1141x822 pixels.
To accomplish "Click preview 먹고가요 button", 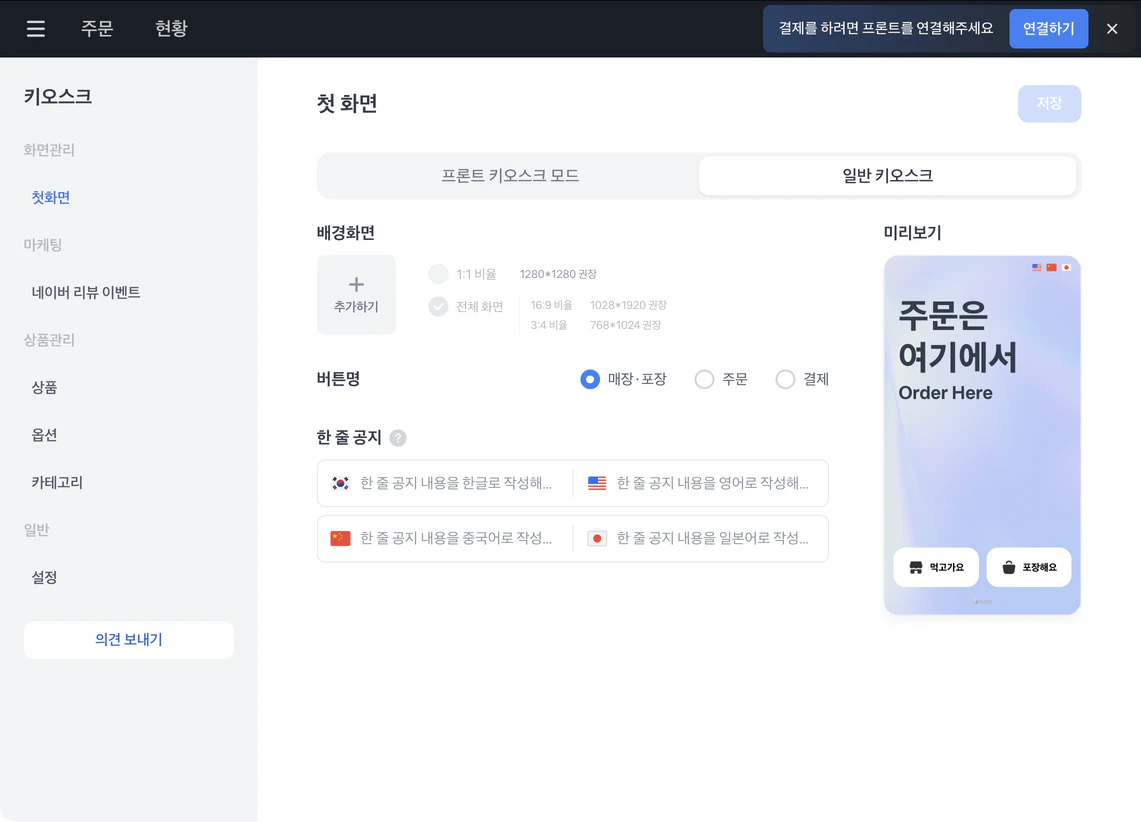I will pos(936,567).
